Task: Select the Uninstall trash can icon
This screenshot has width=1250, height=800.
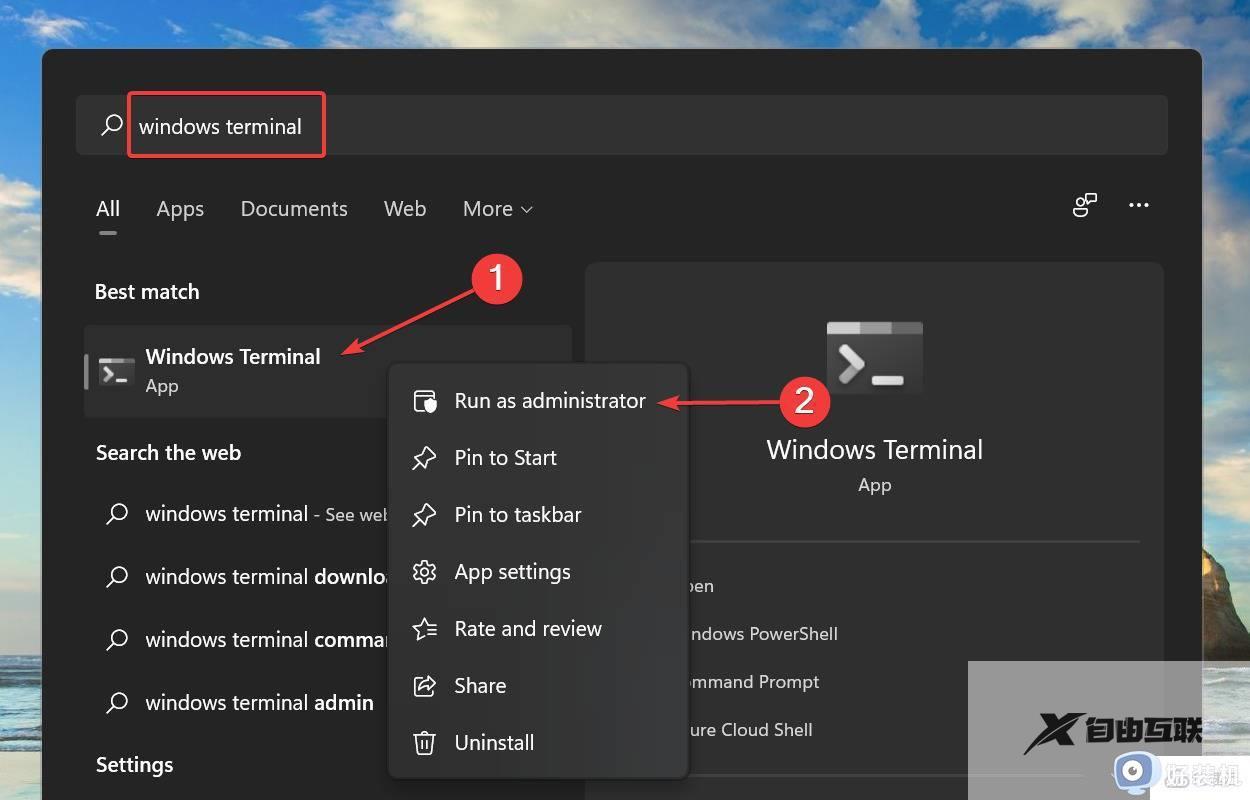Action: [x=424, y=742]
